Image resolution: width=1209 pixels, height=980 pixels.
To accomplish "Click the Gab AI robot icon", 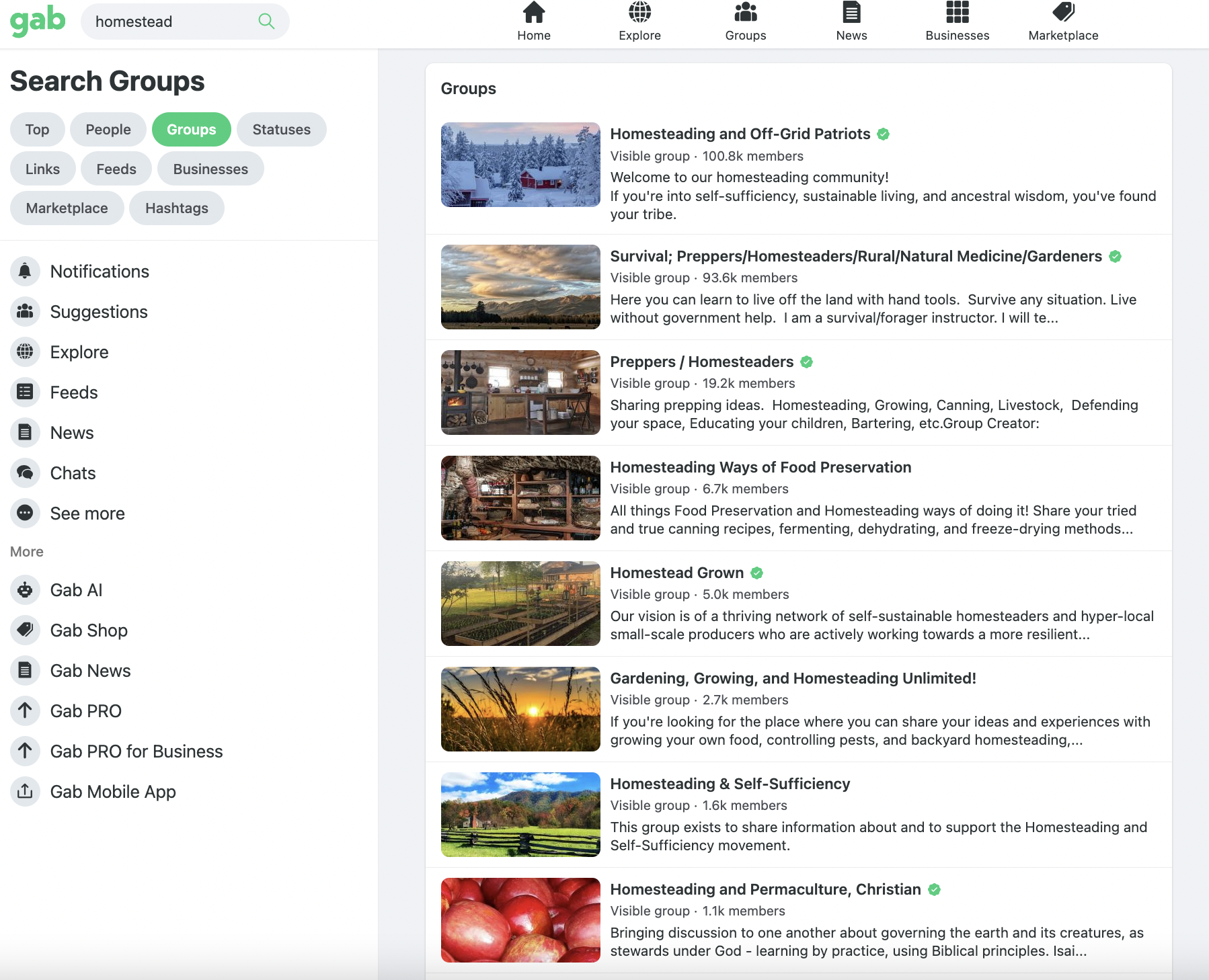I will [25, 589].
